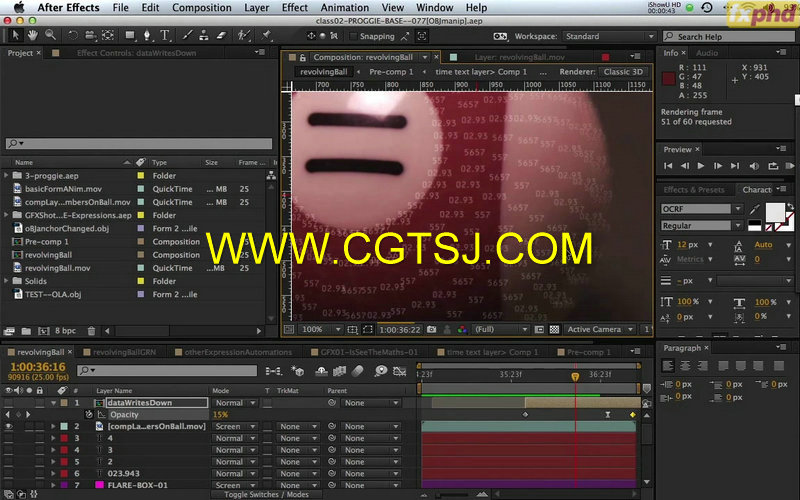Viewport: 800px width, 500px height.
Task: Click text fill color swatch in Character
Action: pos(775,212)
